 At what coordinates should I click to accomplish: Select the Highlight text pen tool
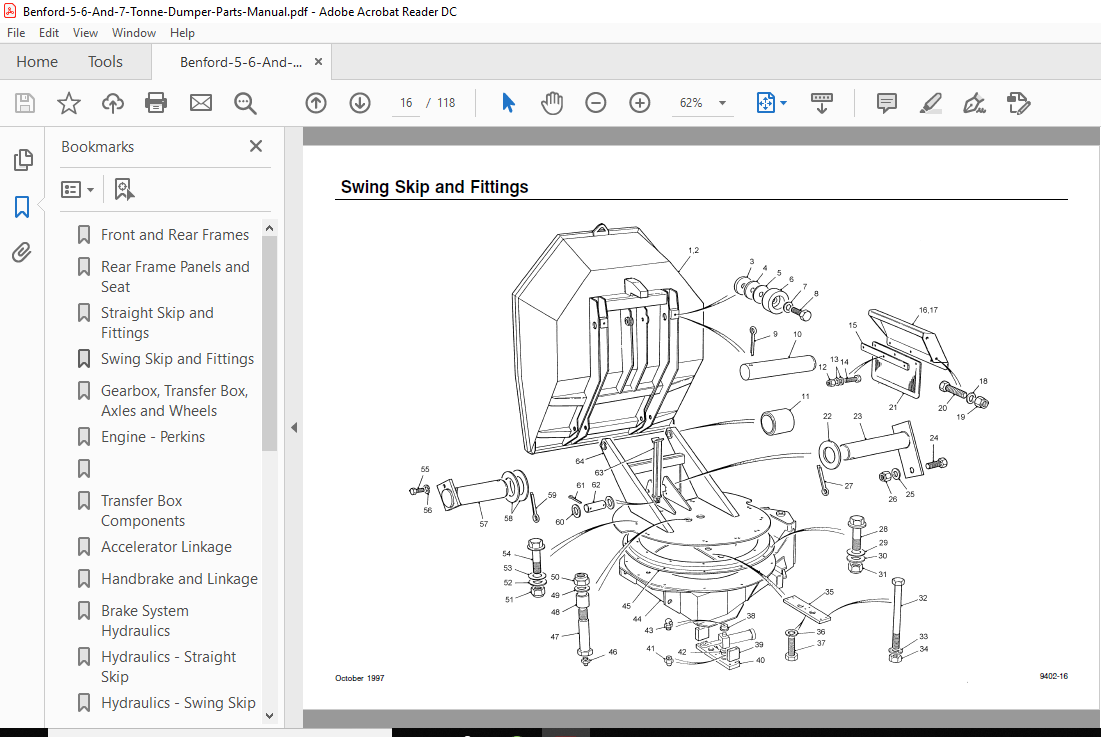[x=930, y=103]
